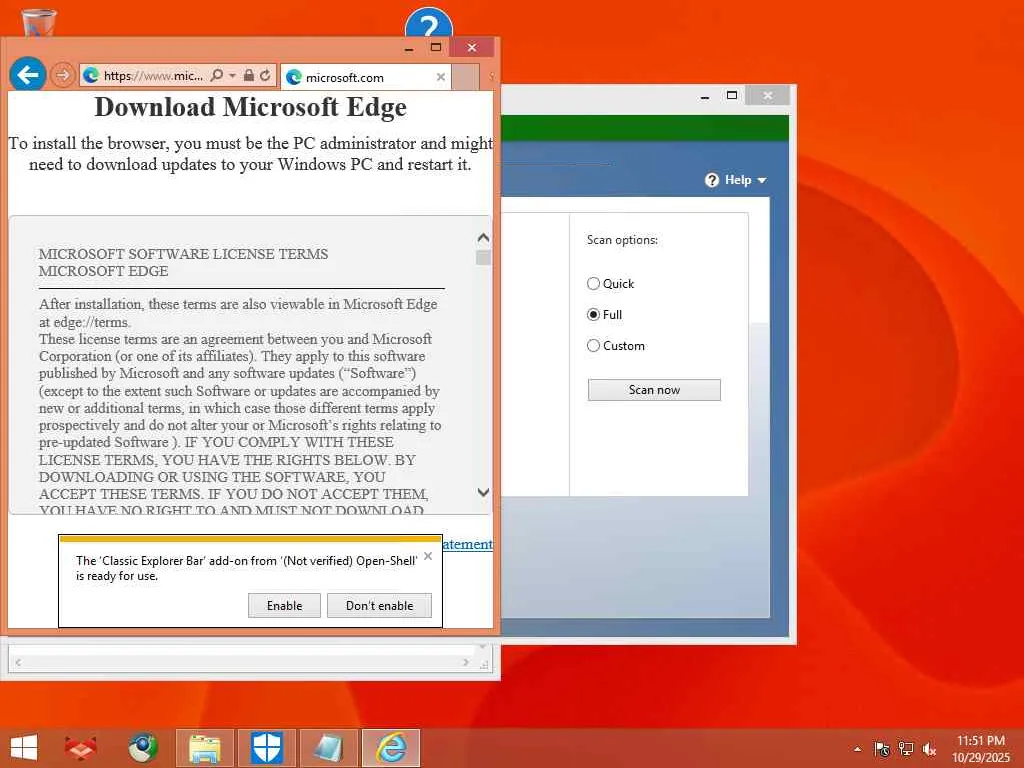Open search via magnifier icon in address bar
The image size is (1024, 768).
(217, 76)
